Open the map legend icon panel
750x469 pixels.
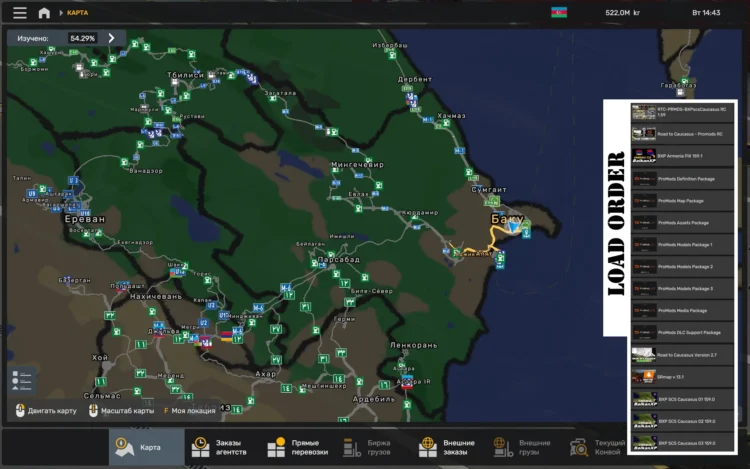pos(22,381)
